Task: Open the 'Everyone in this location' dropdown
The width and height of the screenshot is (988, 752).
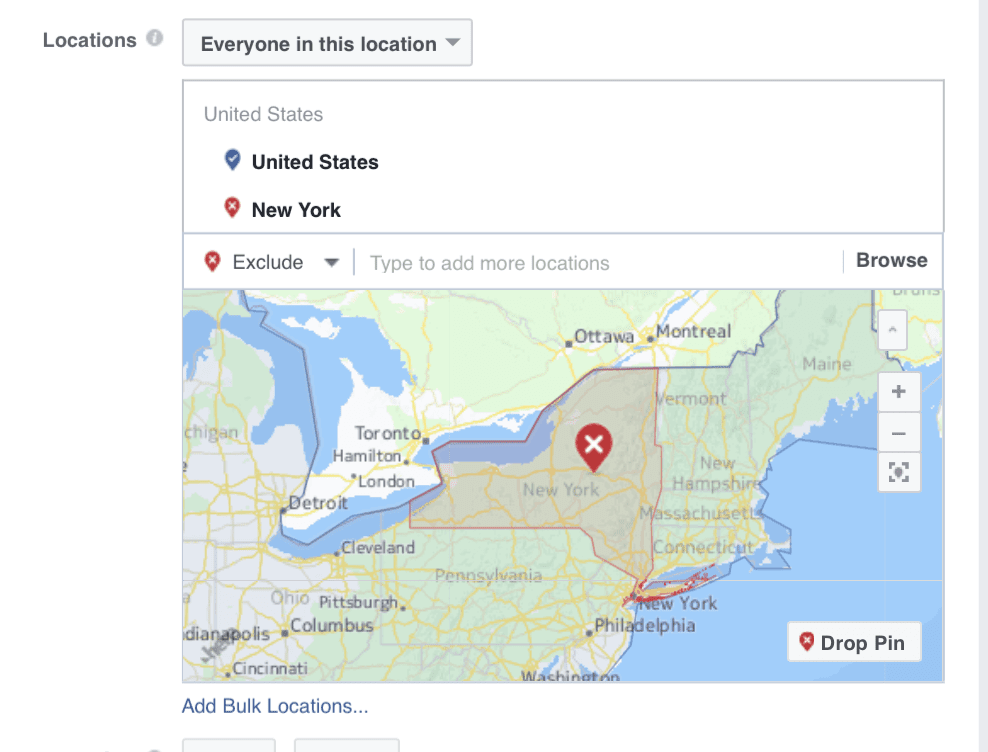Action: coord(327,43)
